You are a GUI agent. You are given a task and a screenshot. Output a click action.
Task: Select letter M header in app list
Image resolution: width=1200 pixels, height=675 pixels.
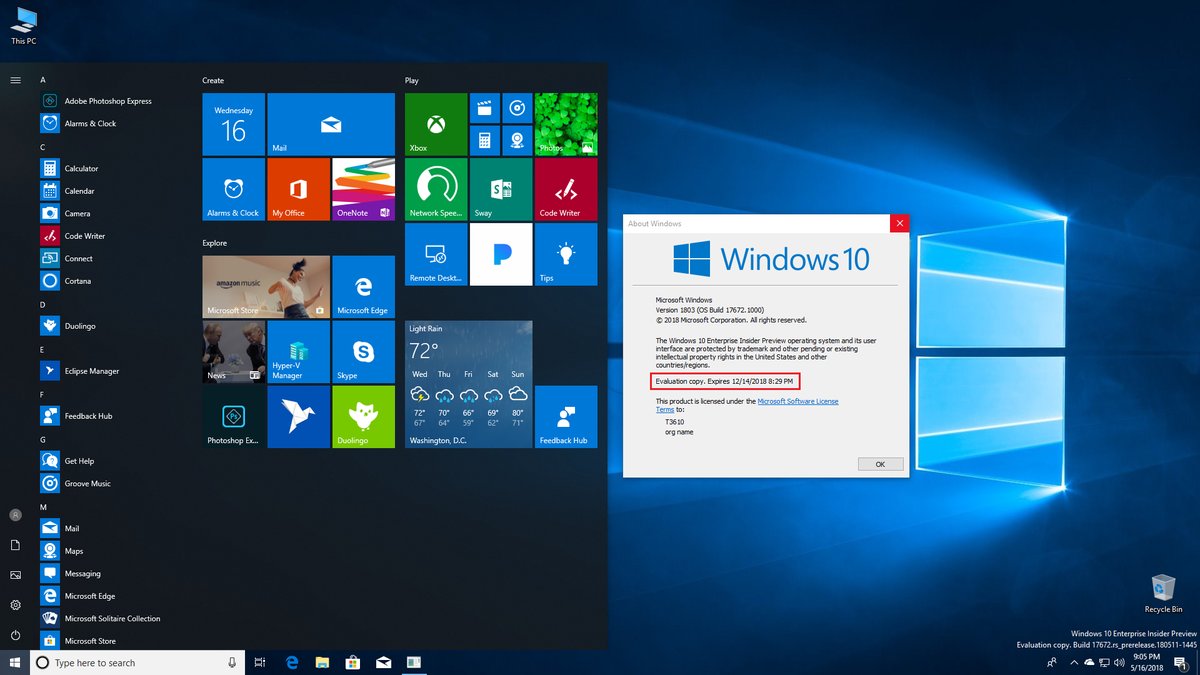tap(44, 507)
